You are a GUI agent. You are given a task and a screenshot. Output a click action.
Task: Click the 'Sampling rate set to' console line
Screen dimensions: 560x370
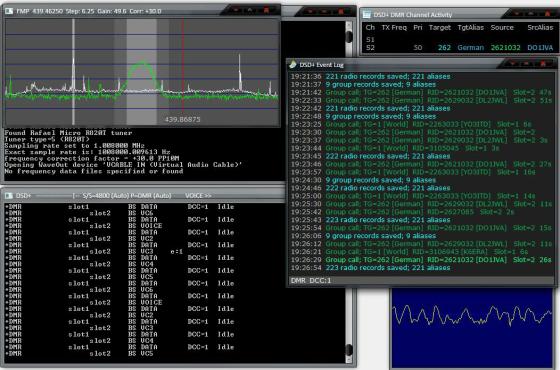(x=74, y=146)
